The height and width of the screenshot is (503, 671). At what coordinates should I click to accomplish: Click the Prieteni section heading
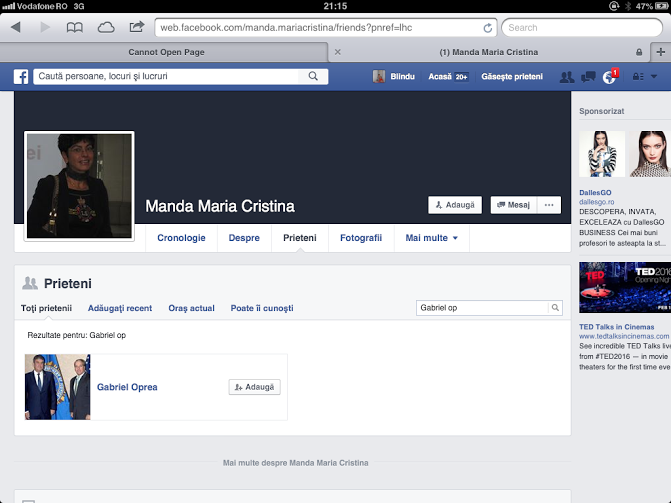tap(68, 283)
